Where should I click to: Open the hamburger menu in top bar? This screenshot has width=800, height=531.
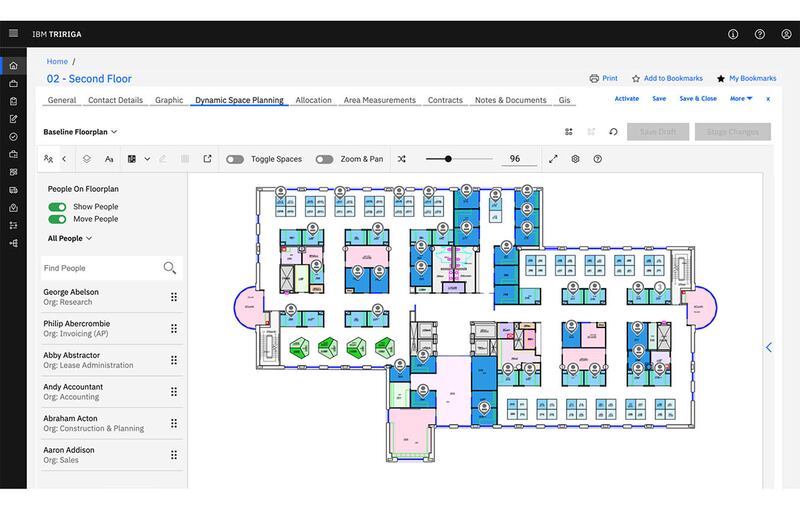point(13,33)
